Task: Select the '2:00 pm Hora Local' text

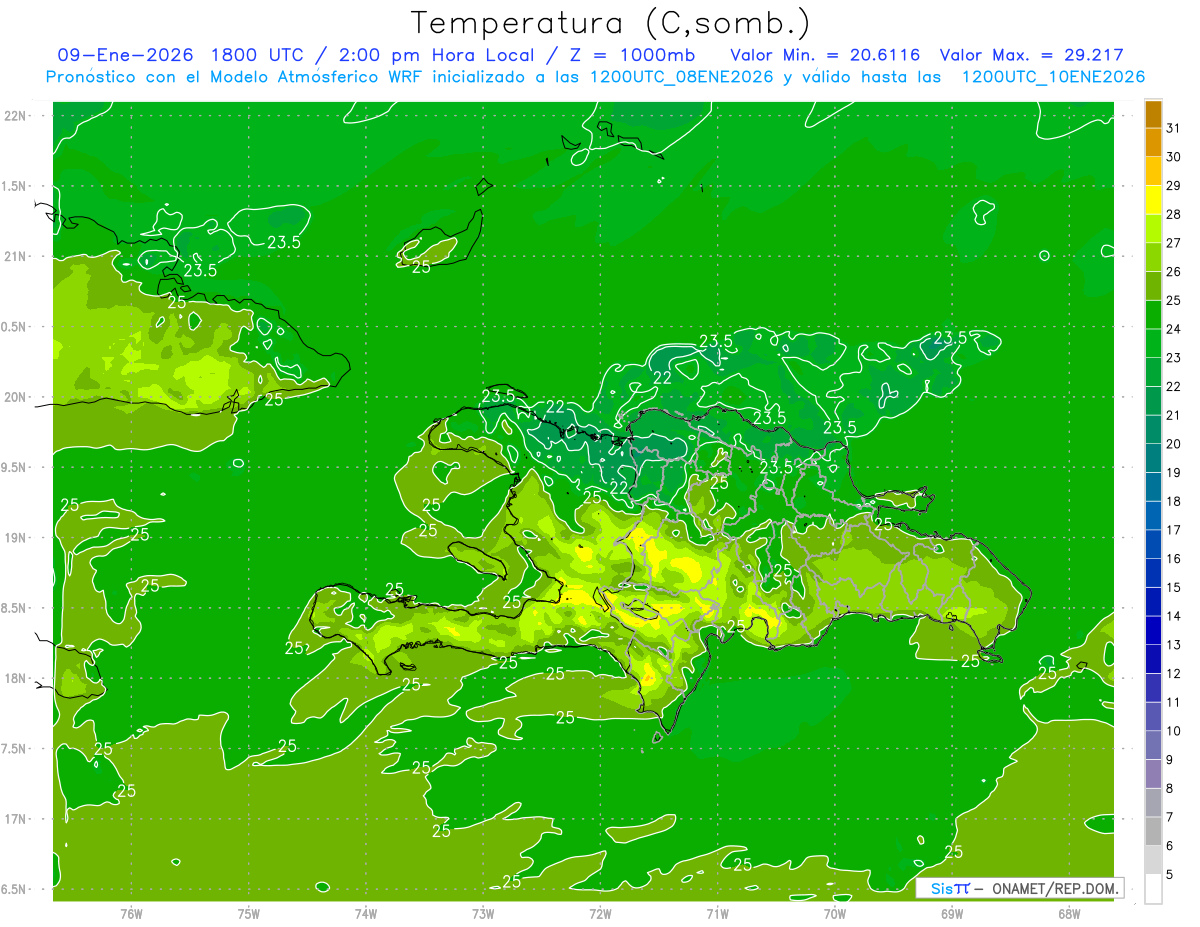Action: (440, 55)
